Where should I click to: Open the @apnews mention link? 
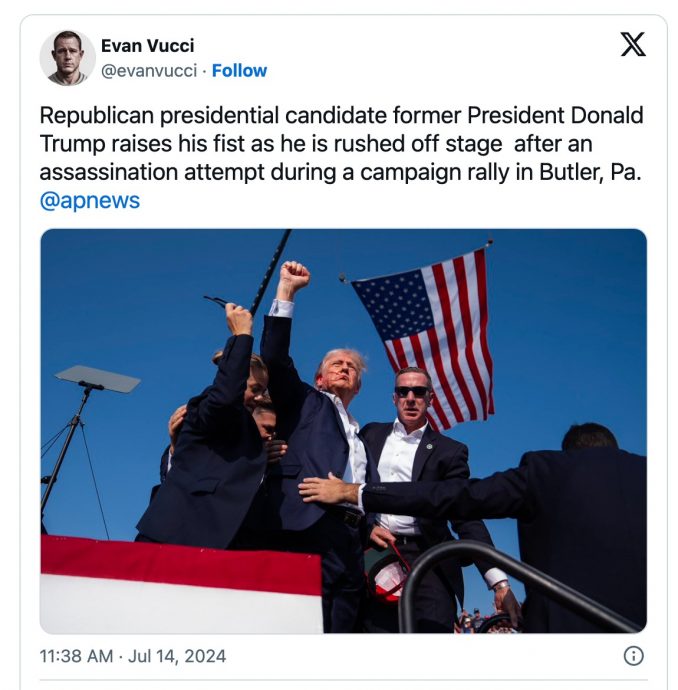(90, 200)
